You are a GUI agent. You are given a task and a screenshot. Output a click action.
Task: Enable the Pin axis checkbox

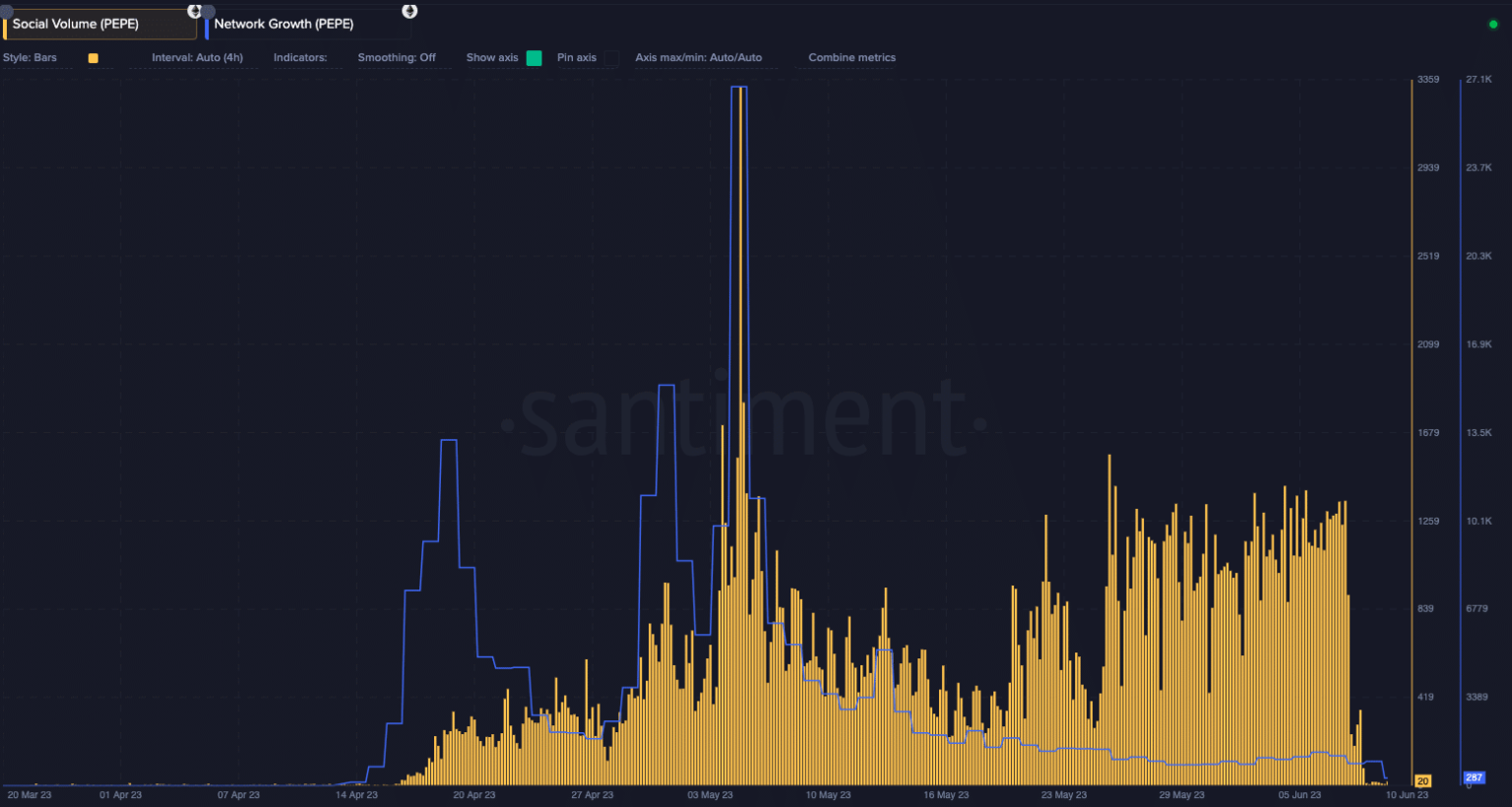[611, 58]
